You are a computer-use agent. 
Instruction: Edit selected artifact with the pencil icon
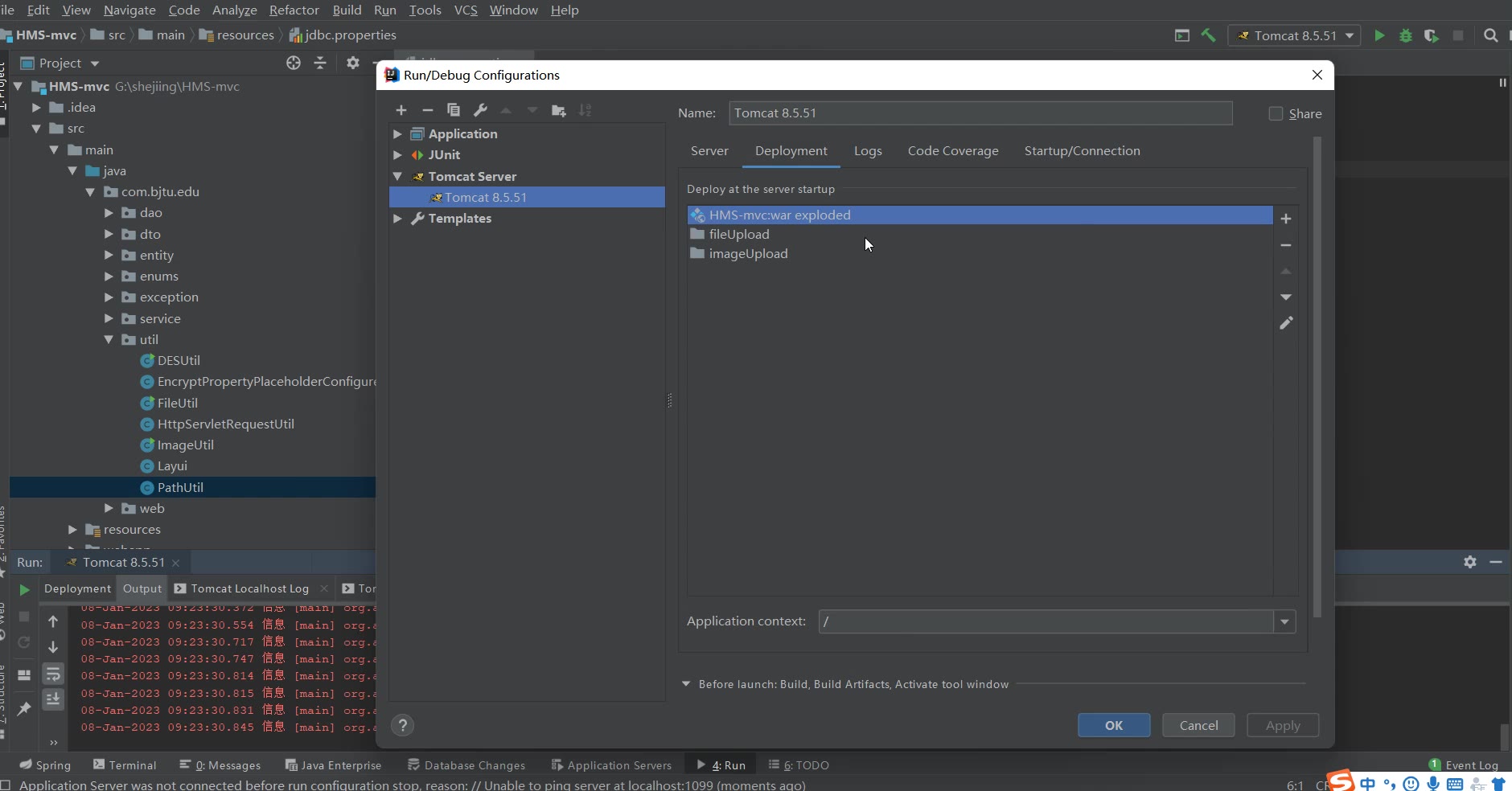pyautogui.click(x=1286, y=323)
